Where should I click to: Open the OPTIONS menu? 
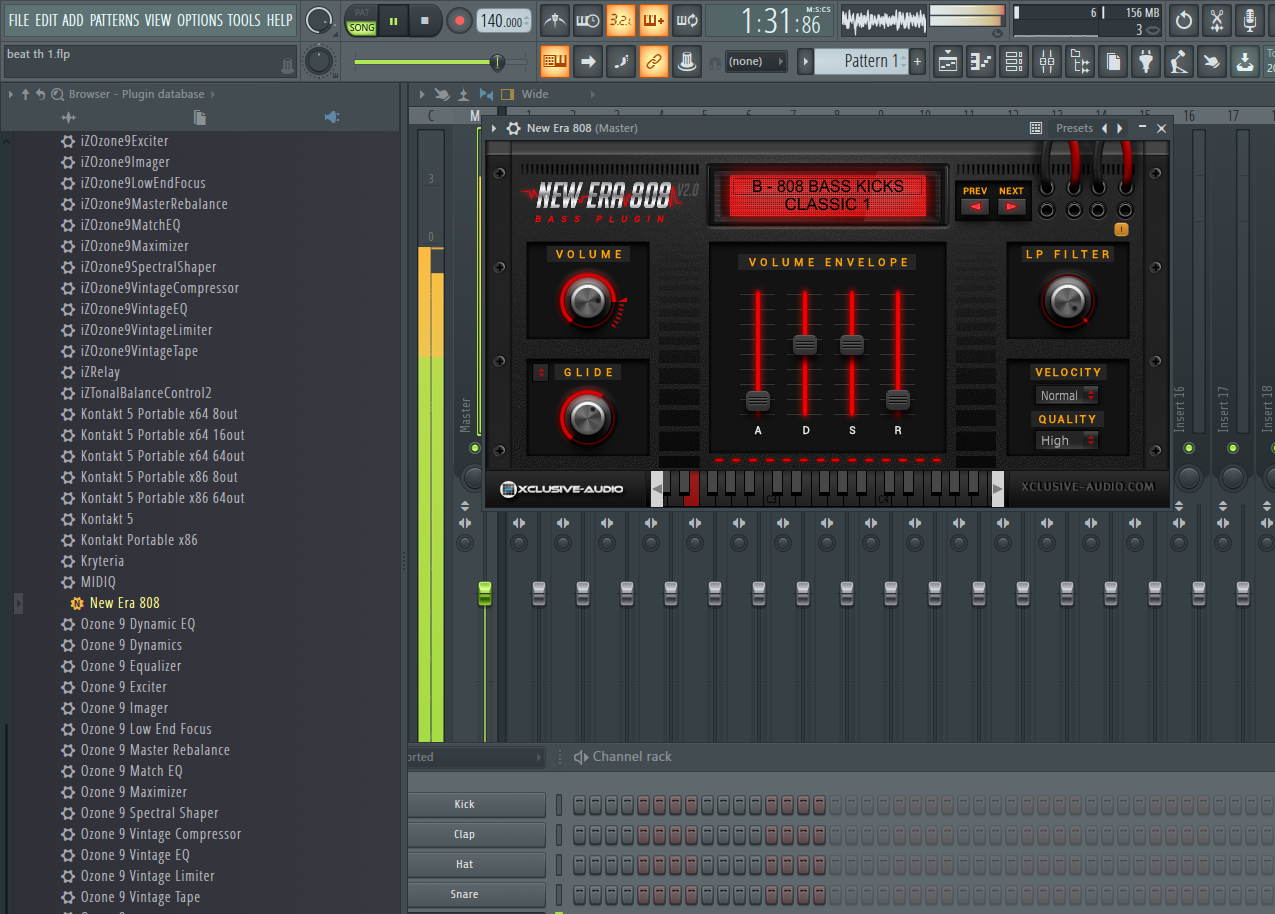199,20
